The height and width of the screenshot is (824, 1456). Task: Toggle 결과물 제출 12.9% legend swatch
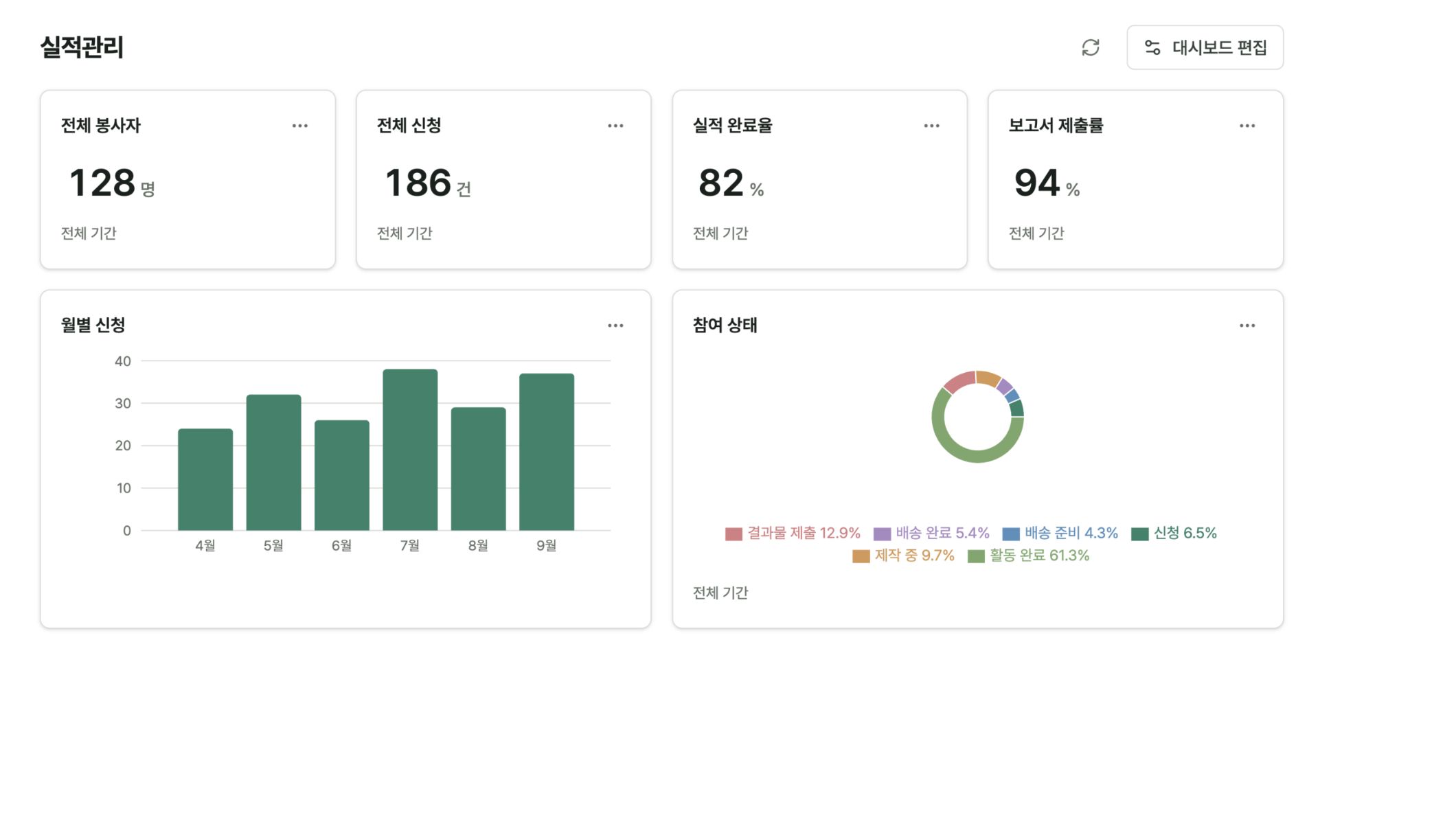coord(733,534)
